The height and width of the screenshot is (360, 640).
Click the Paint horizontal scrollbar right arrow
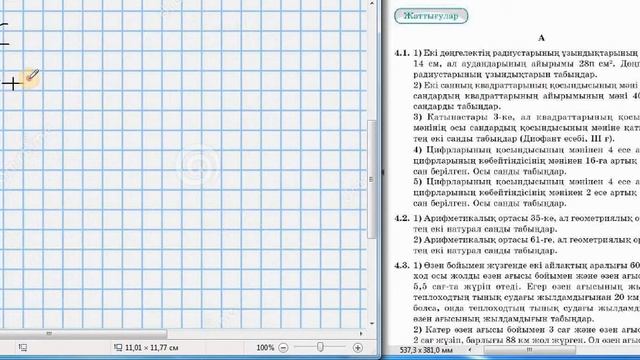(x=361, y=334)
